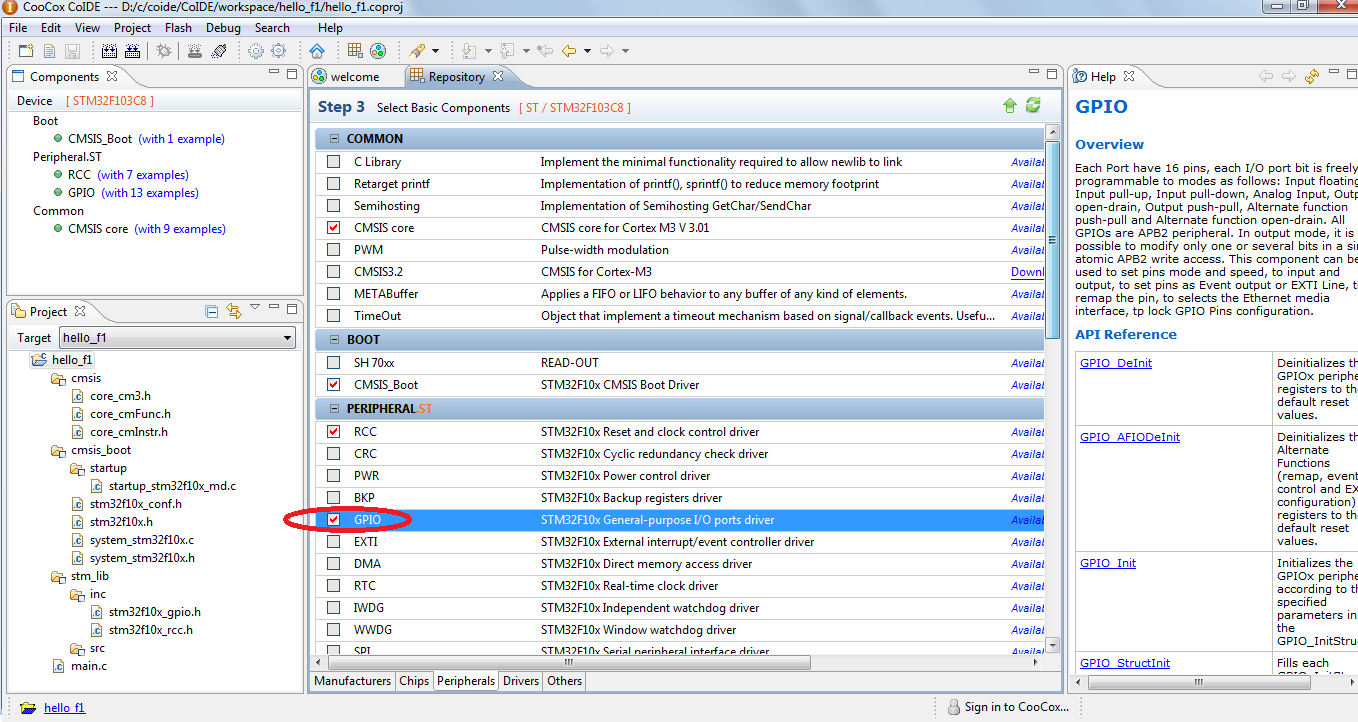Open the Back history dropdown arrow
This screenshot has width=1358, height=722.
click(x=587, y=51)
